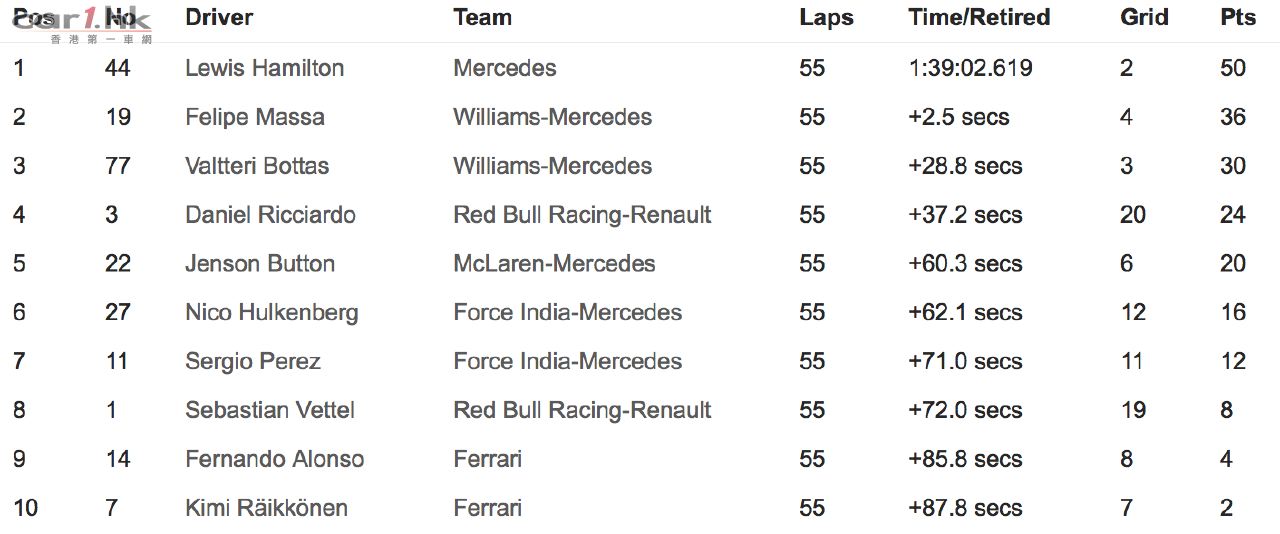Screen dimensions: 1280x534
Task: Select the Driver column header
Action: (219, 17)
